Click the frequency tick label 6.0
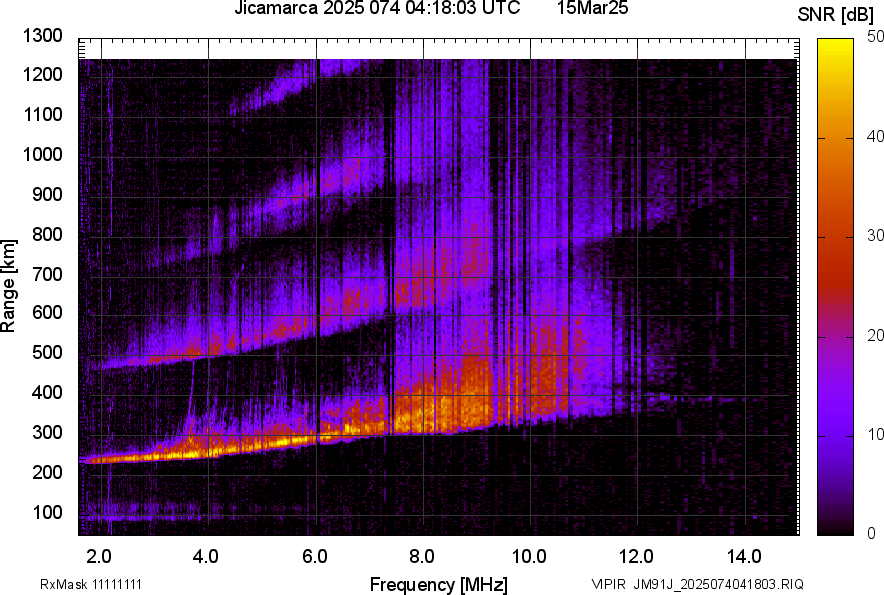Screen dimensions: 884x595 315,557
